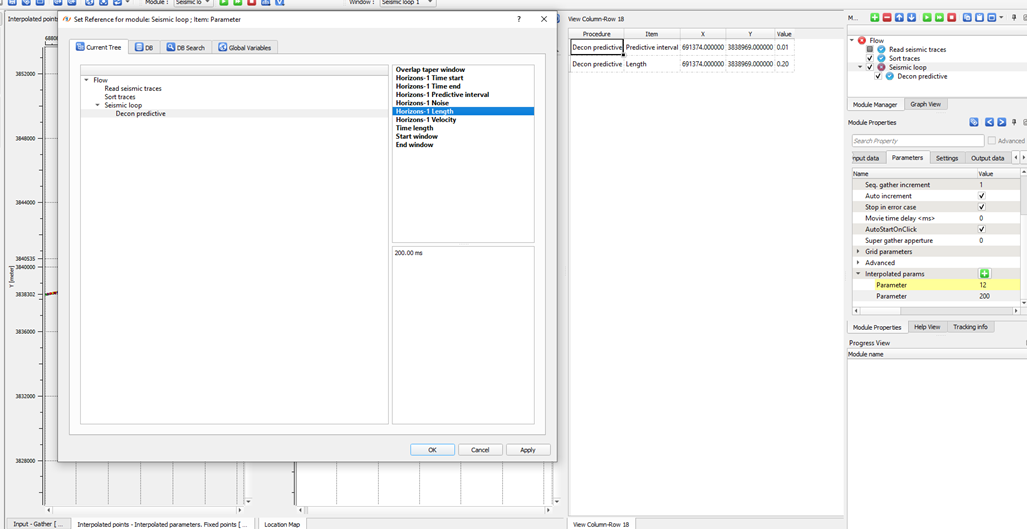Confirm the reference with OK button
This screenshot has width=1027, height=529.
pos(432,450)
